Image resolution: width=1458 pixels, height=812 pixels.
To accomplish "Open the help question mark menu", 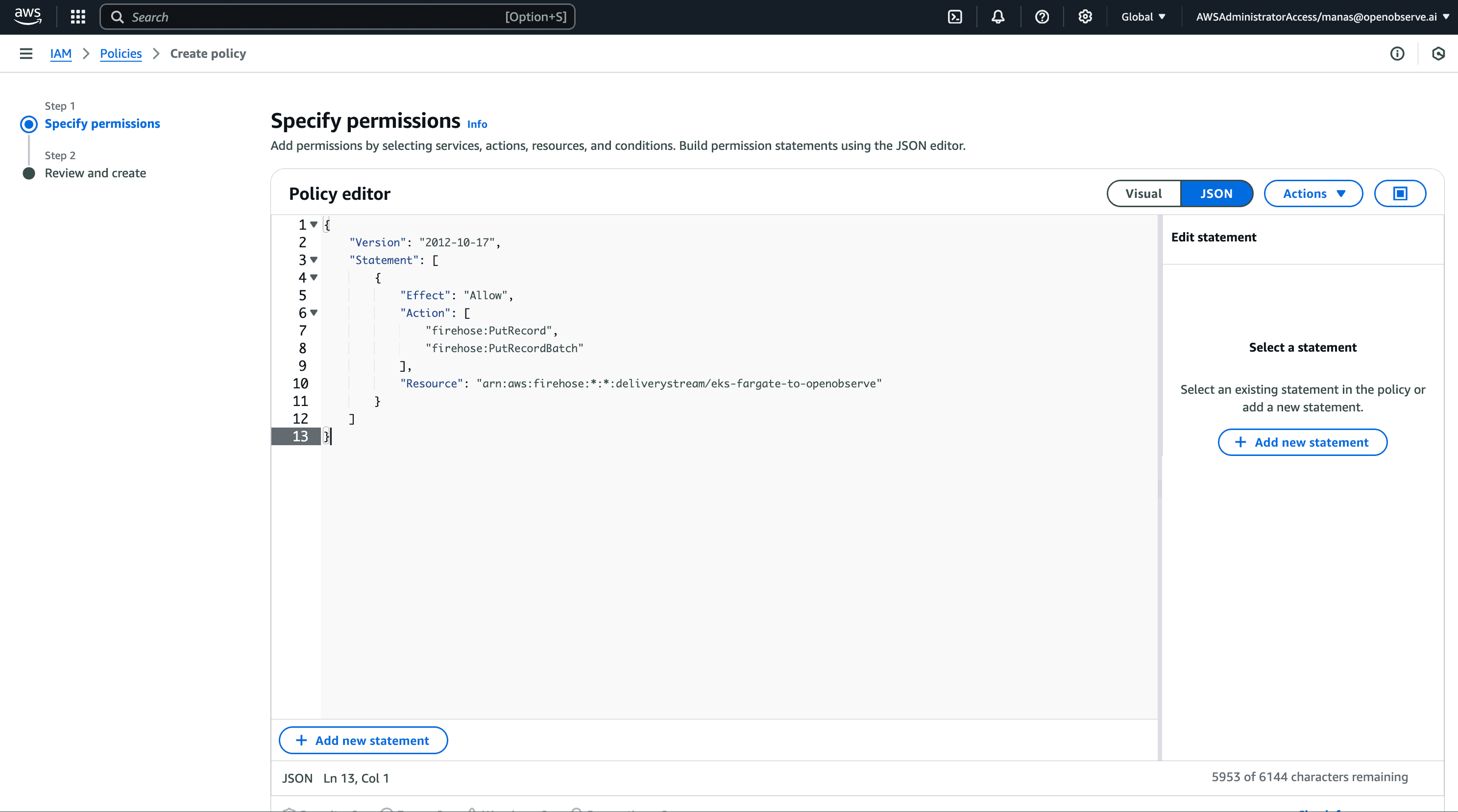I will [x=1042, y=17].
